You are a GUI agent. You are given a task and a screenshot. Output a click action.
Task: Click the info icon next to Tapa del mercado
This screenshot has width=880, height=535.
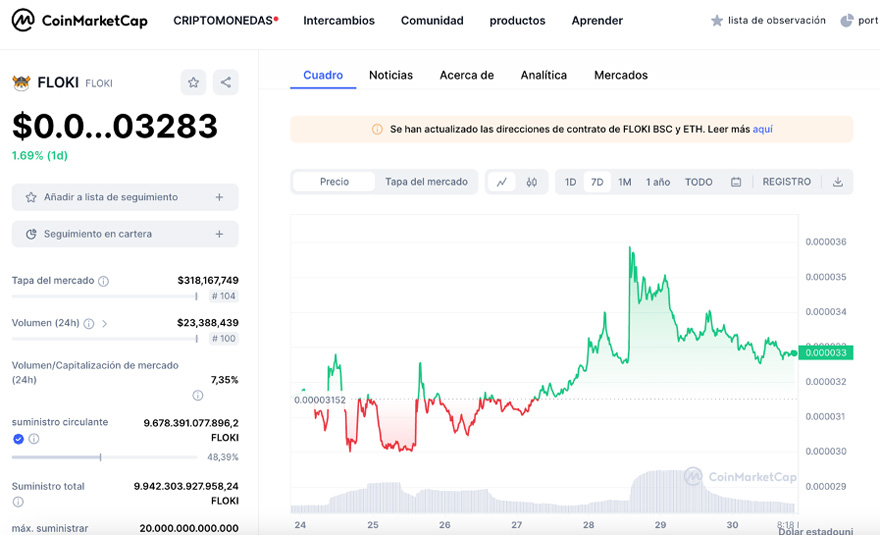pos(104,281)
